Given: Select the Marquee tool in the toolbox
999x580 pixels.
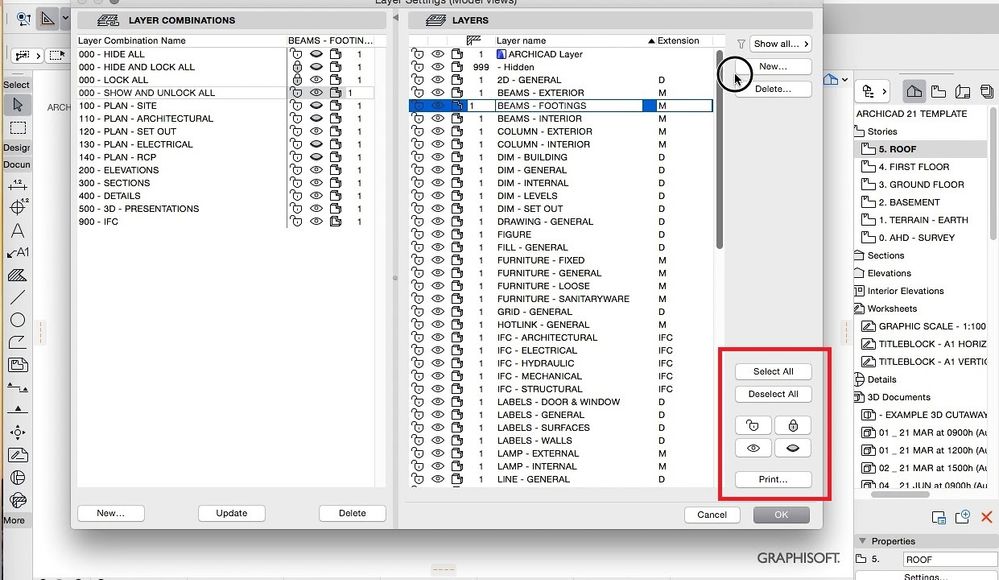Looking at the screenshot, I should (x=17, y=128).
